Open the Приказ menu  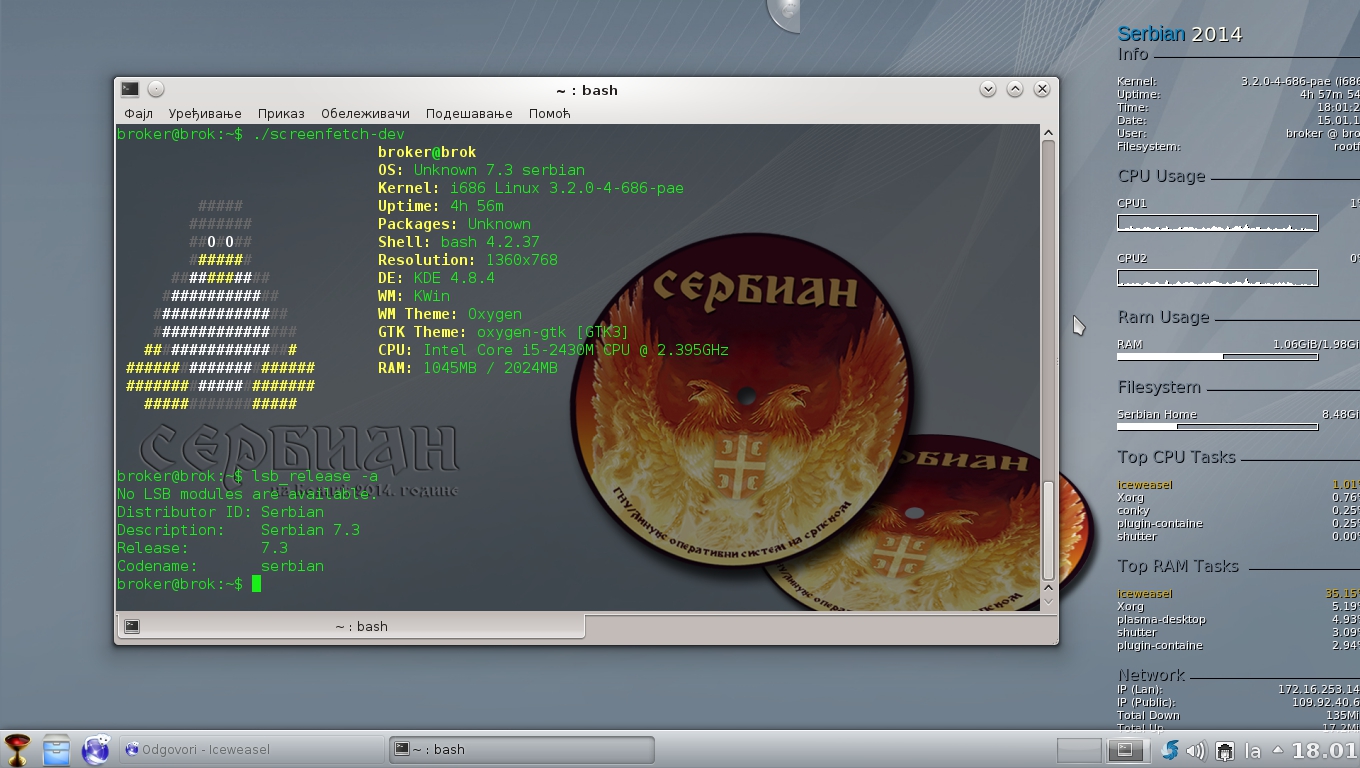click(x=281, y=114)
